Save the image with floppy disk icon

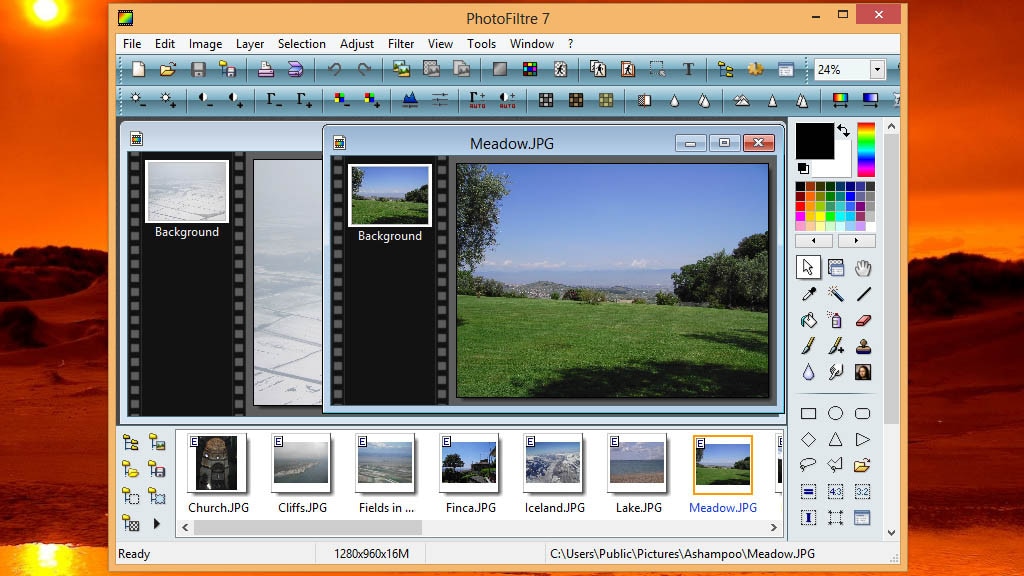tap(198, 69)
